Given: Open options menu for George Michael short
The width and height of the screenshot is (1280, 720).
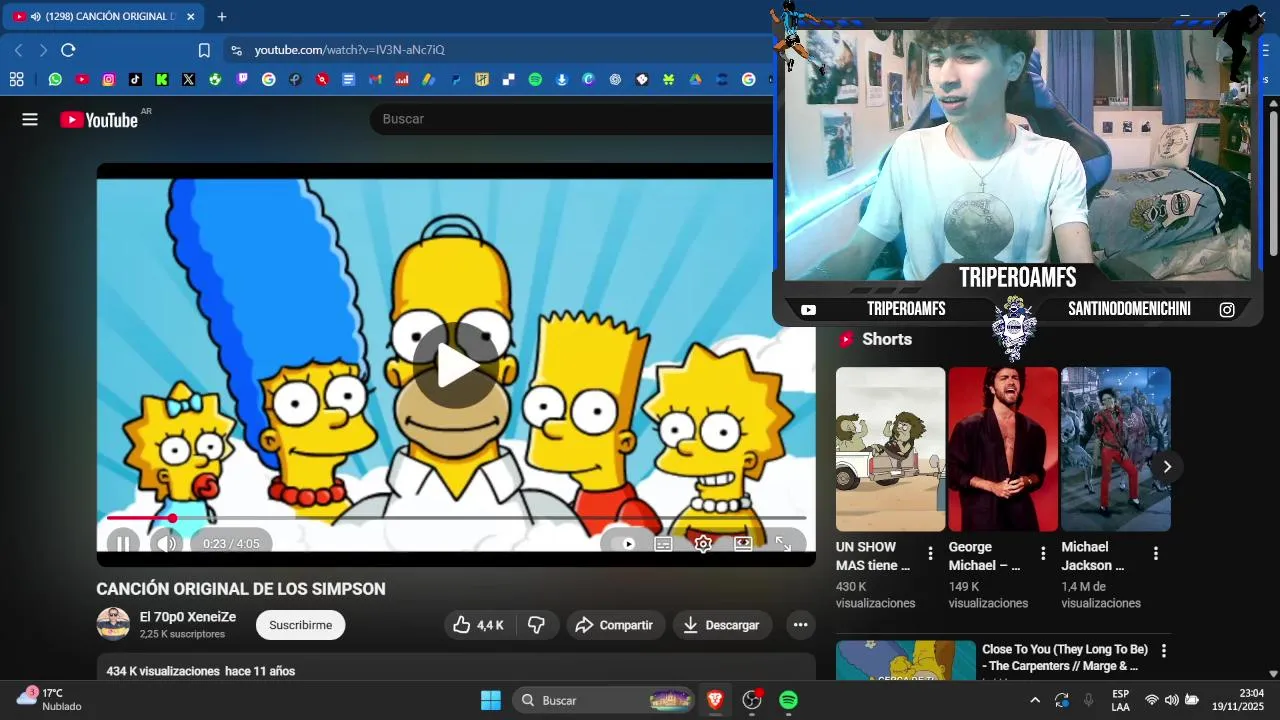Looking at the screenshot, I should (1043, 553).
